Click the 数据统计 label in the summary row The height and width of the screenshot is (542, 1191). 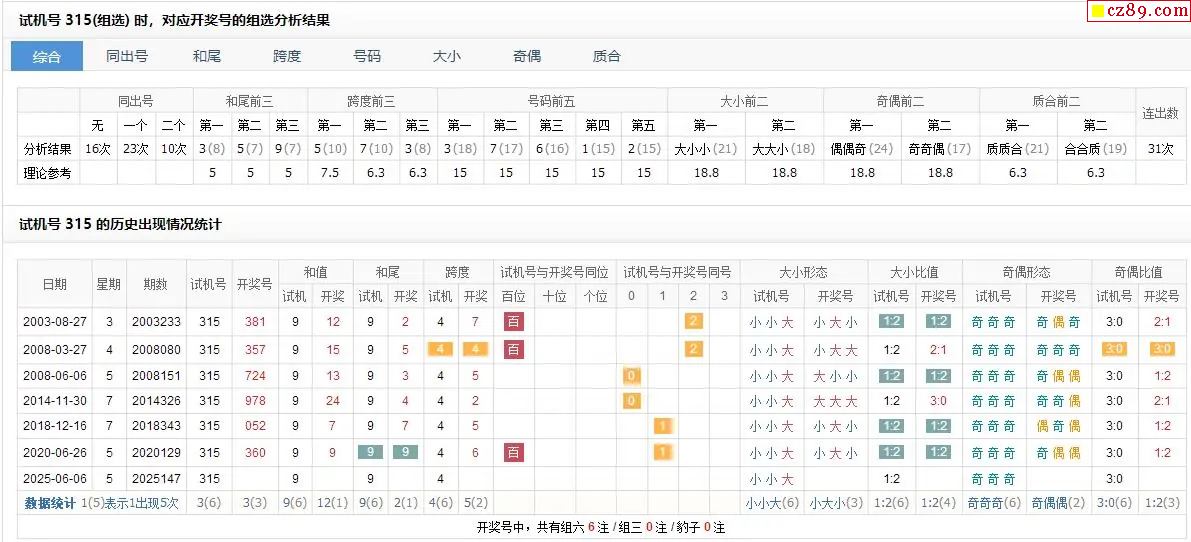(50, 503)
